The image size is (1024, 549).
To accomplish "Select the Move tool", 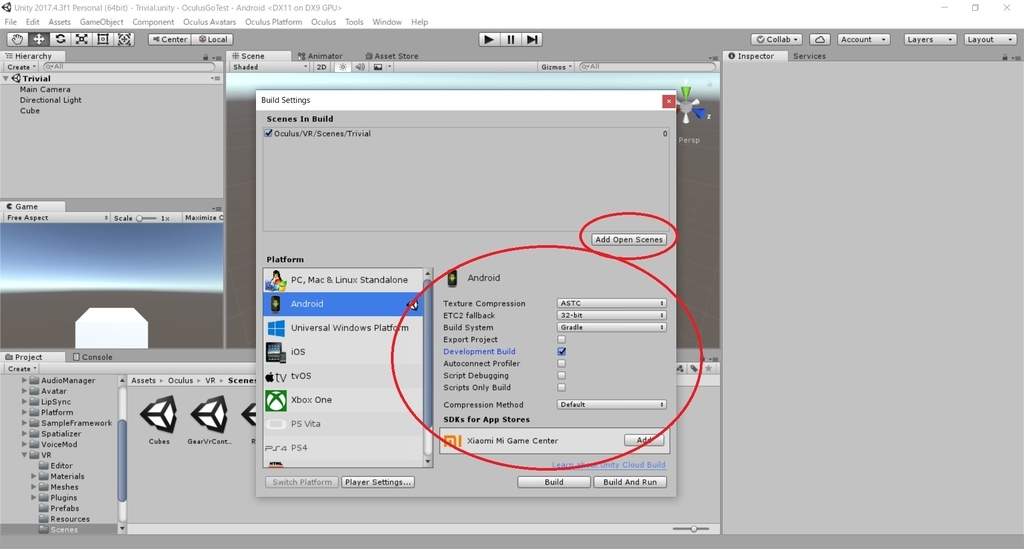I will [39, 39].
